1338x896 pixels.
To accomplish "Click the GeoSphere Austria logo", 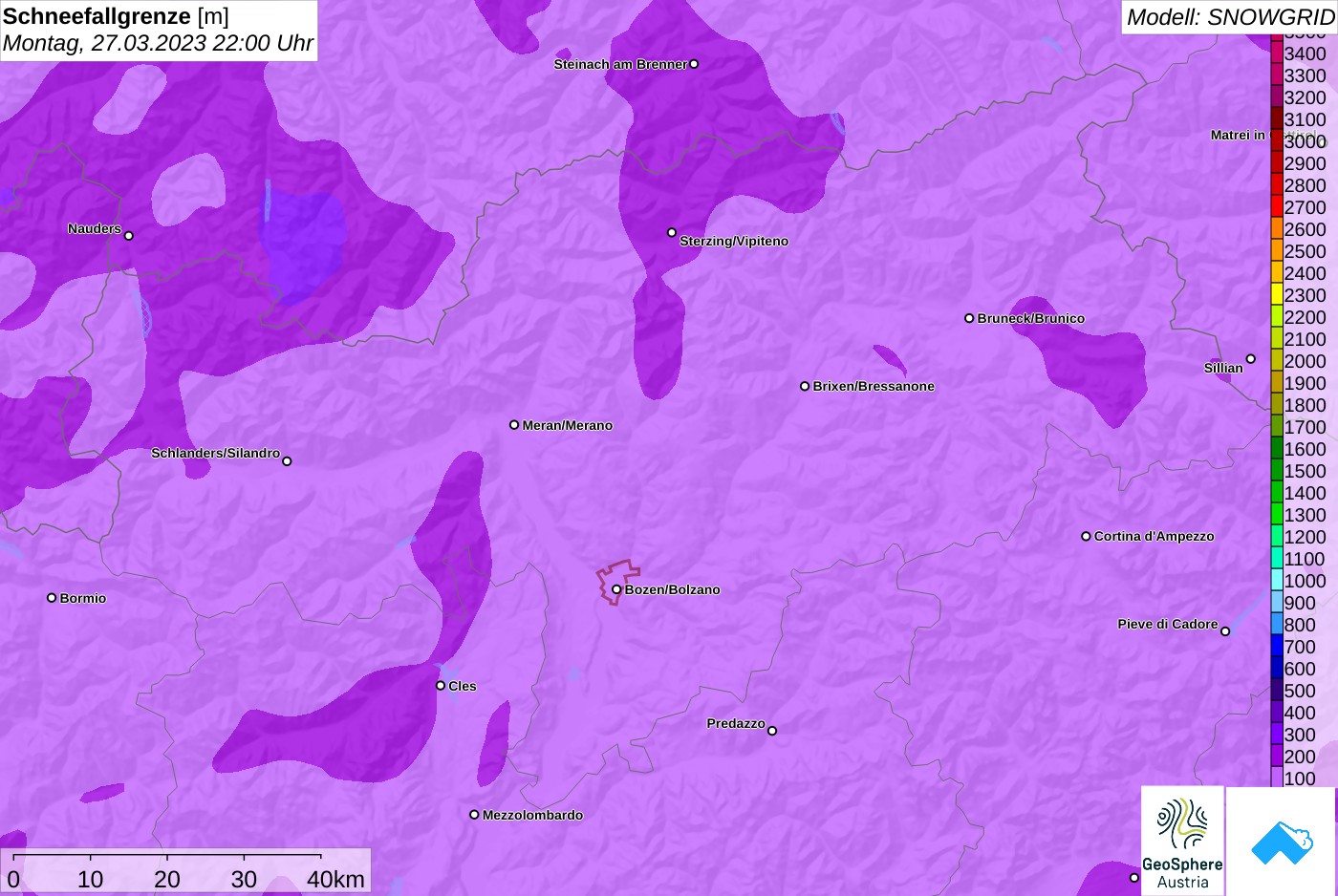I will pyautogui.click(x=1182, y=841).
